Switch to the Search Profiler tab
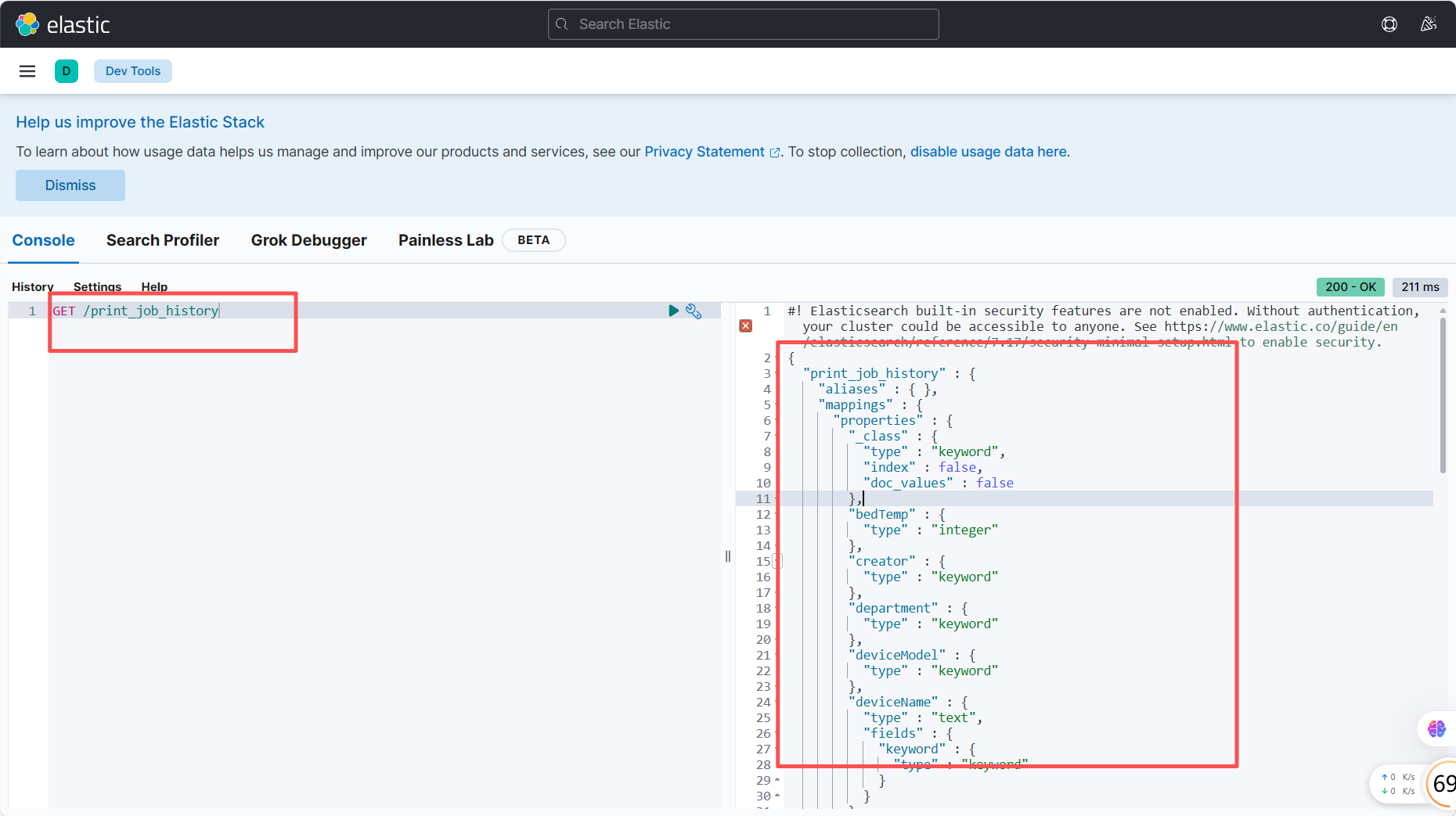This screenshot has height=816, width=1456. (163, 240)
